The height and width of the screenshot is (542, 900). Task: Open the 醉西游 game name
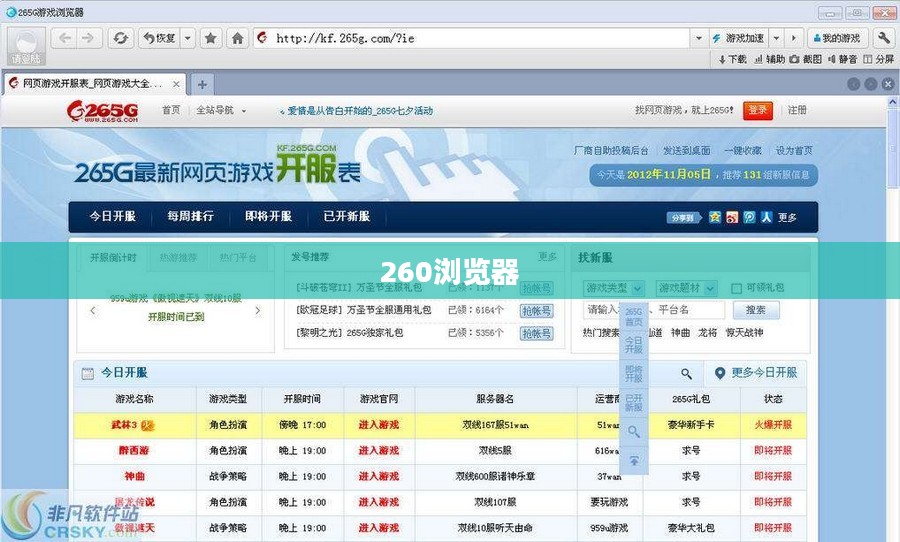tap(134, 451)
